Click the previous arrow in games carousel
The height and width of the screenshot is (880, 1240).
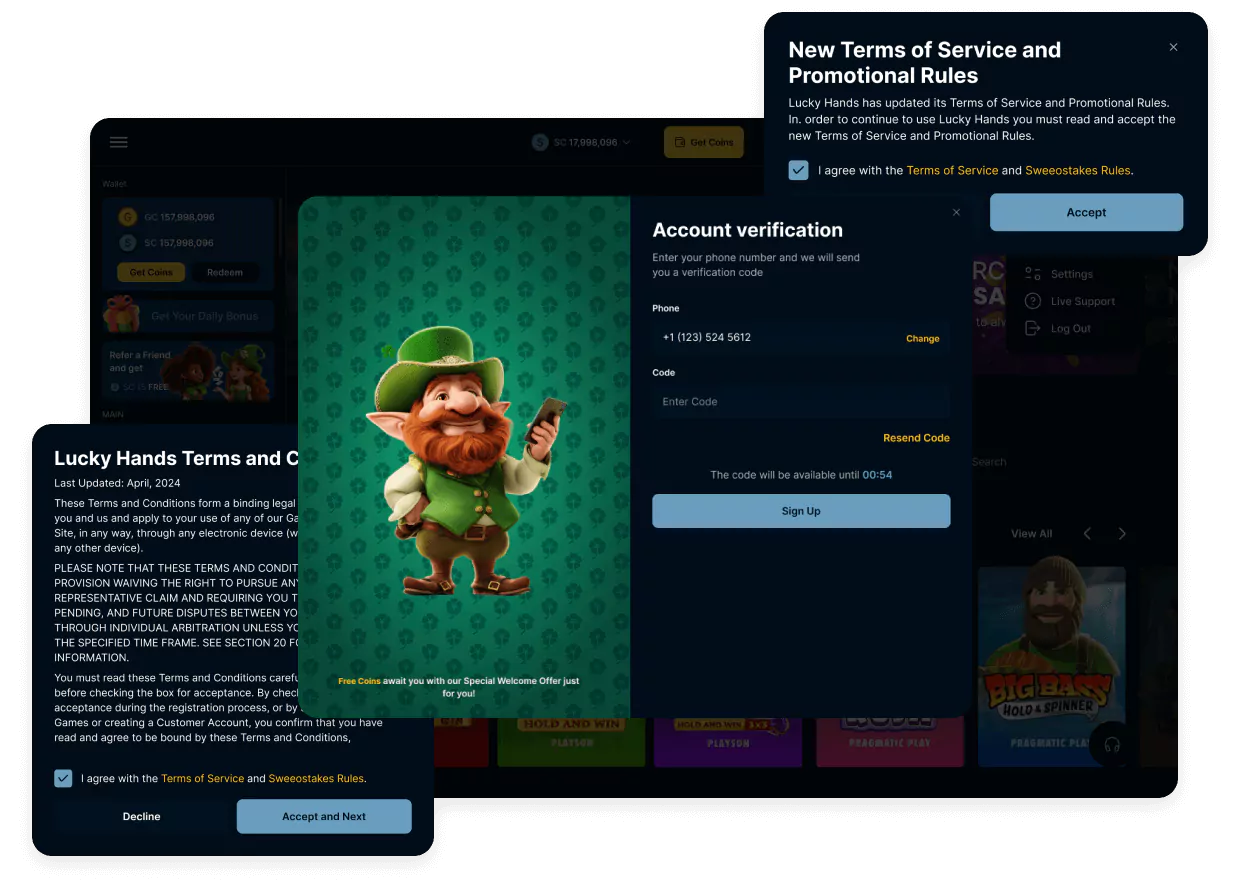pyautogui.click(x=1087, y=534)
